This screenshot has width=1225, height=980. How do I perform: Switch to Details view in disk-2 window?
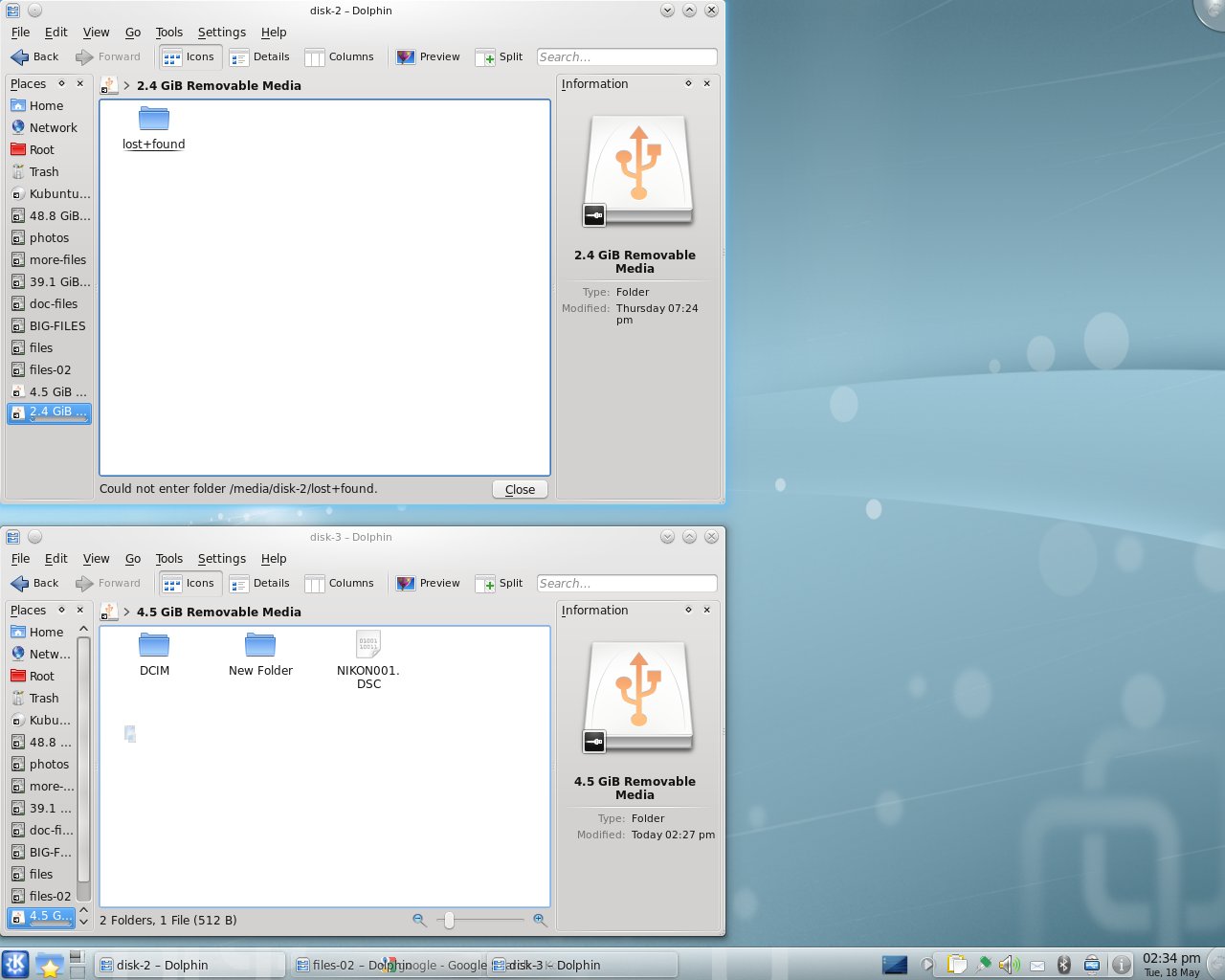(x=259, y=57)
